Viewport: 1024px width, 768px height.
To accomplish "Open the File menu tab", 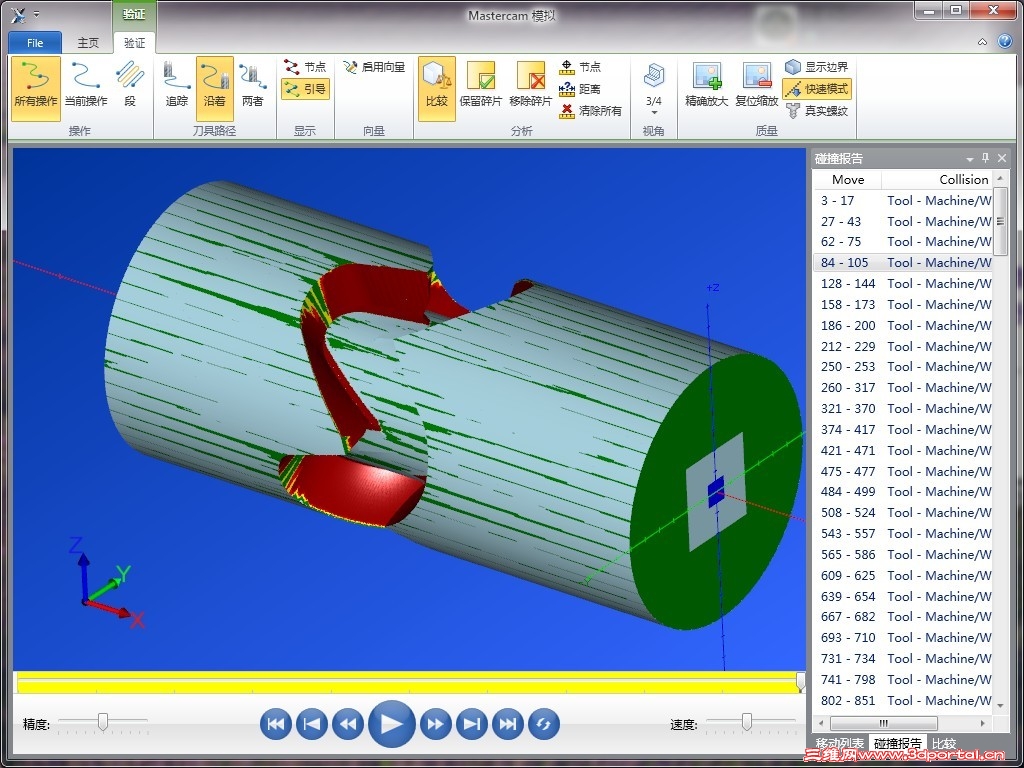I will 35,42.
